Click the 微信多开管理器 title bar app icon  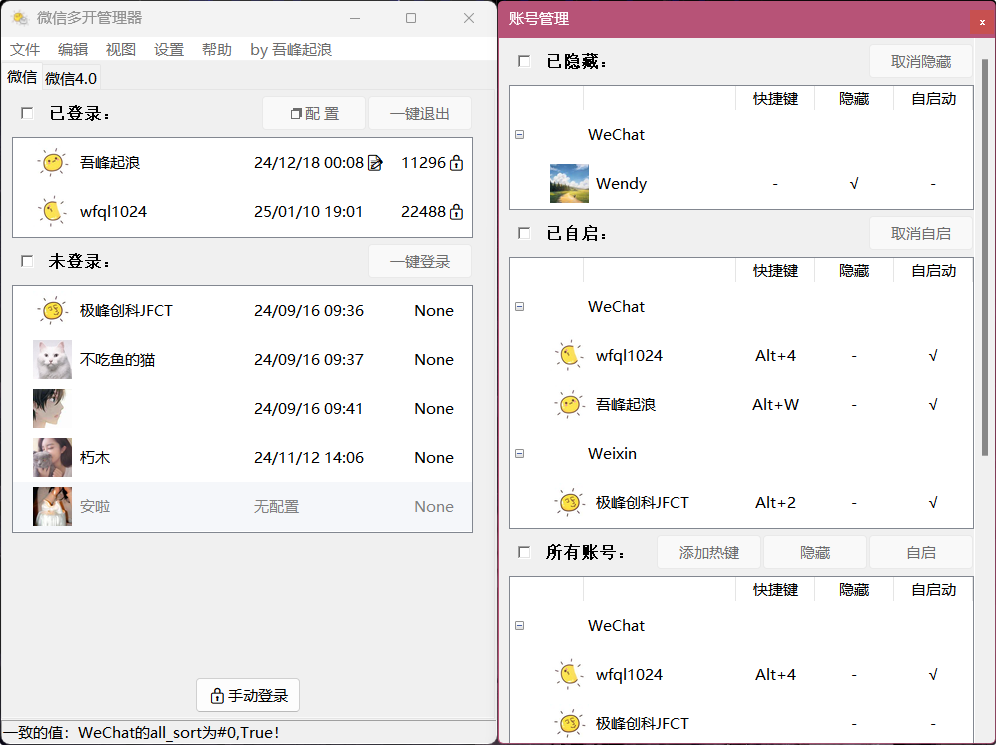(x=20, y=18)
